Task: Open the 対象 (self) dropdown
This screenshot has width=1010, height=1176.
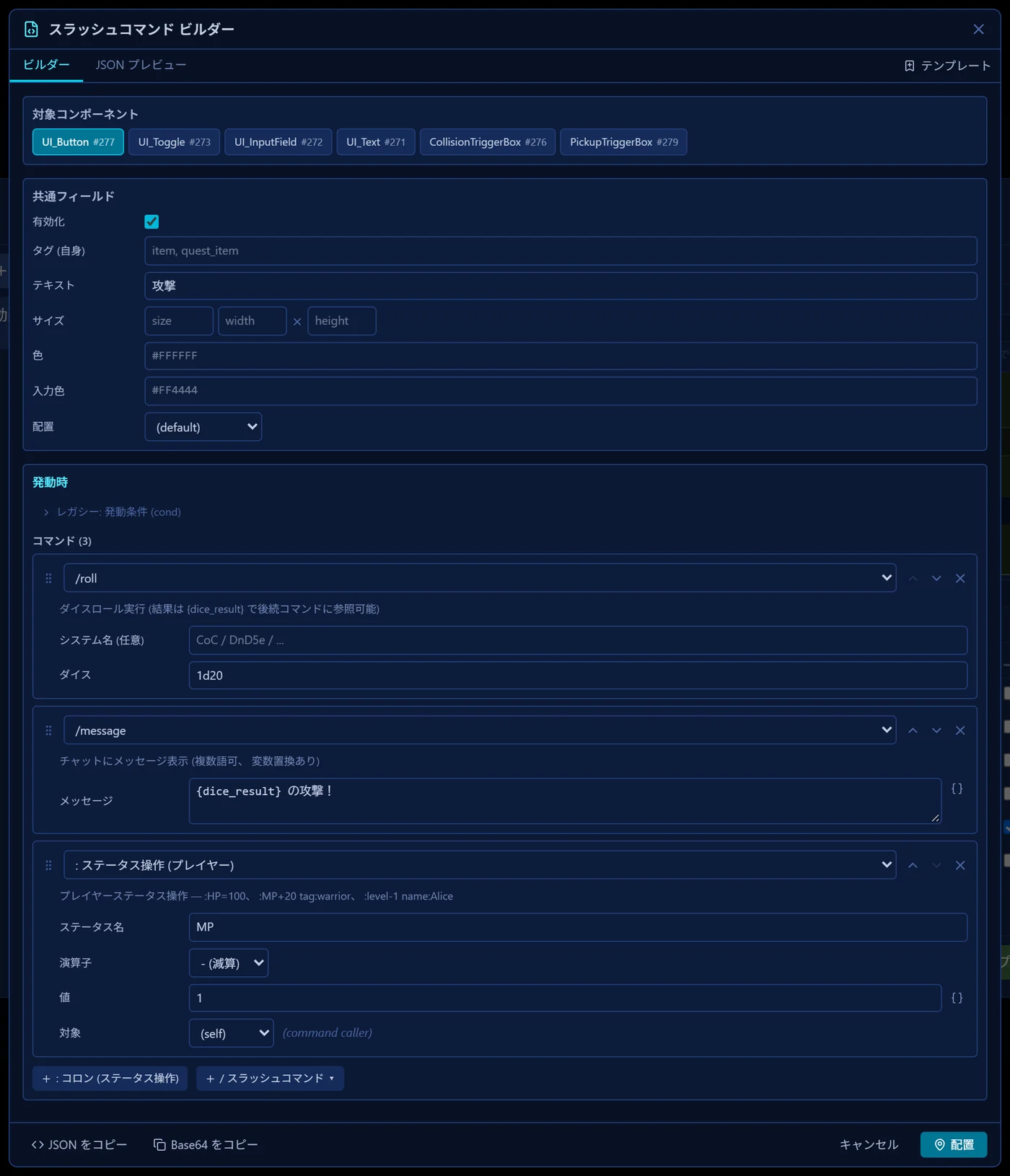Action: pos(232,1033)
